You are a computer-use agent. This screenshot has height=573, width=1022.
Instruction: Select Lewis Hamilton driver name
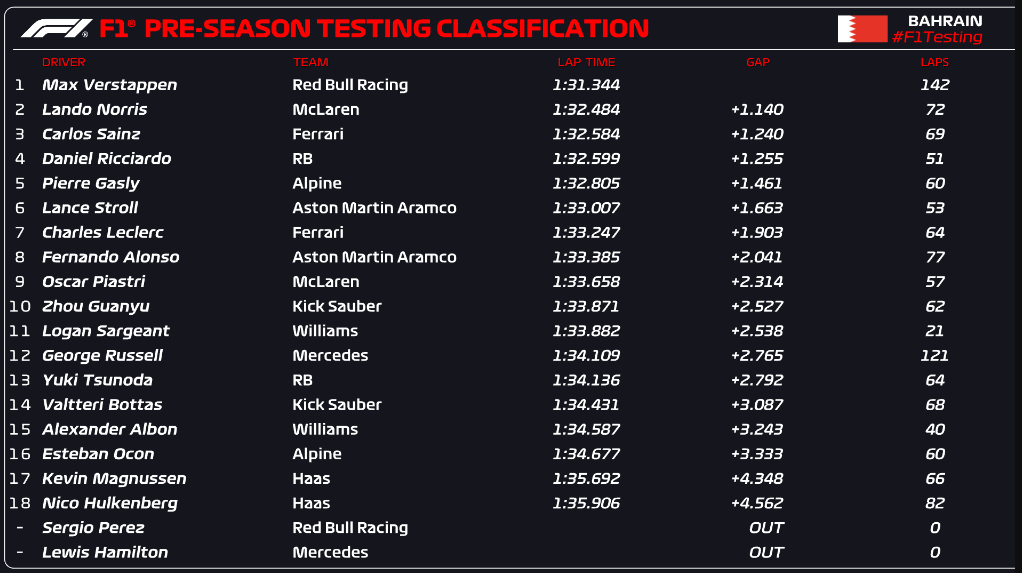click(105, 552)
